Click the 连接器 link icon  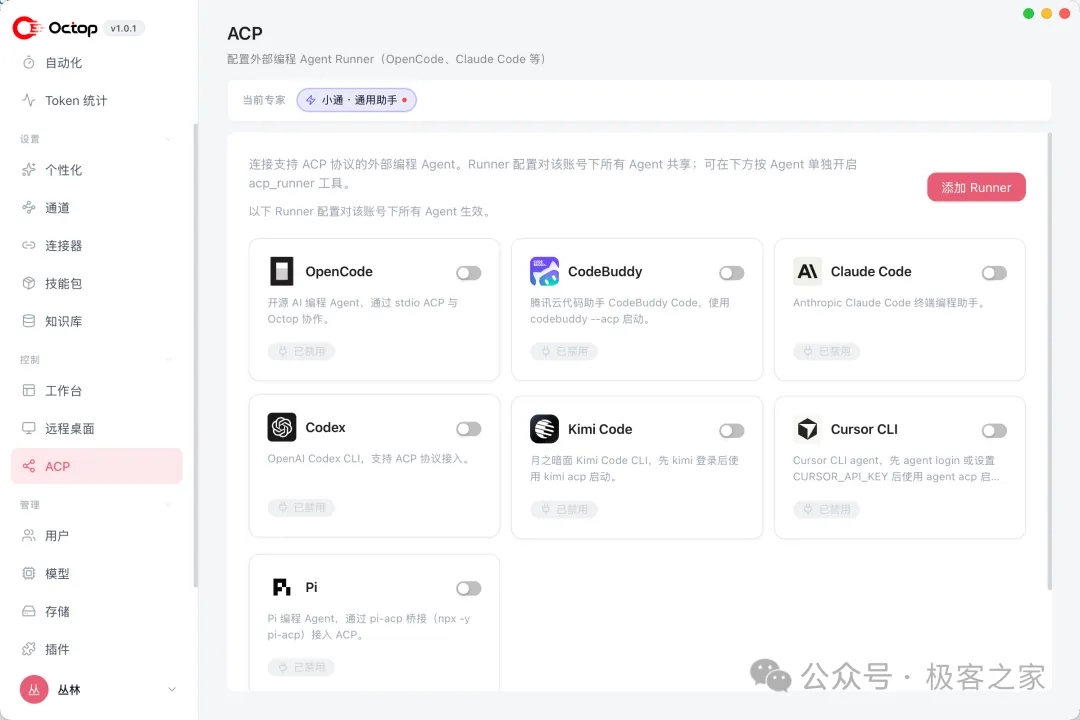pyautogui.click(x=29, y=245)
